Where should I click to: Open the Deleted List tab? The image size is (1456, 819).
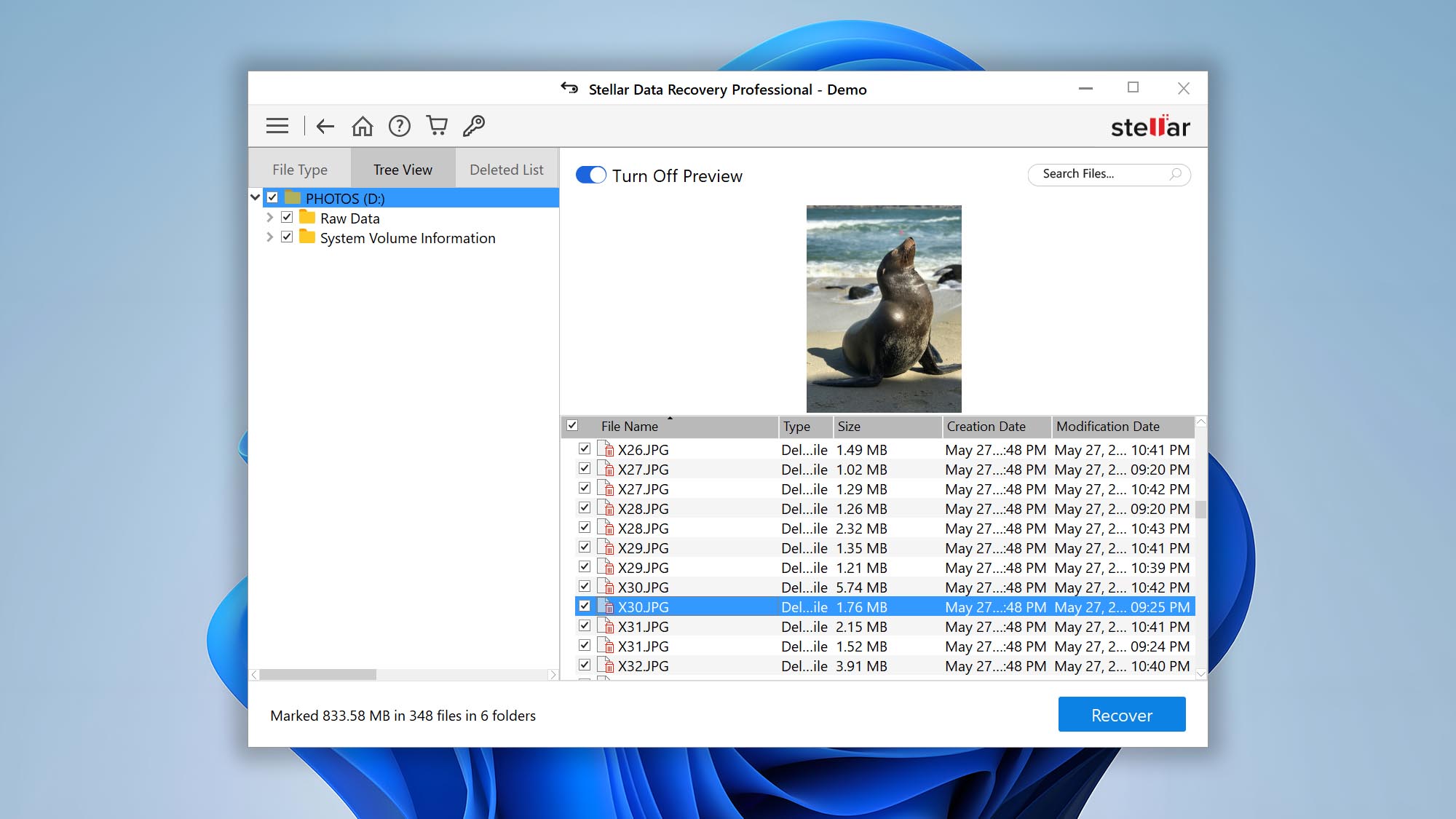click(x=507, y=168)
